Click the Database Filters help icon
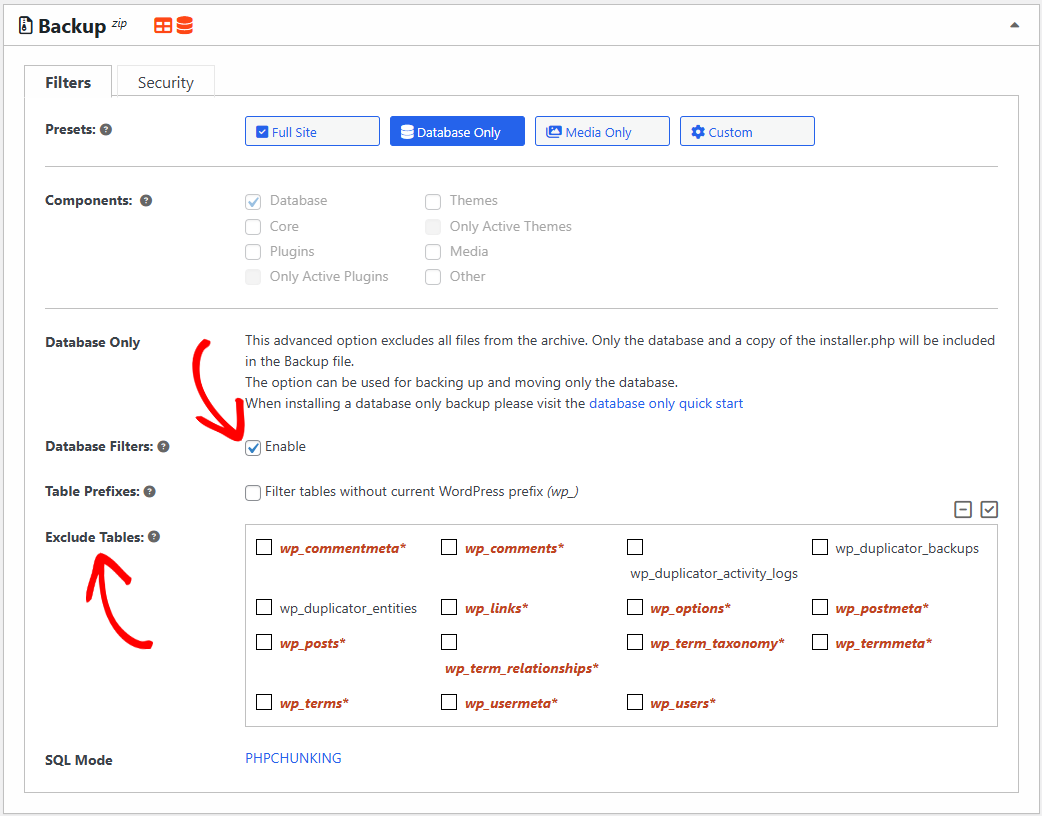The image size is (1042, 816). (x=164, y=447)
